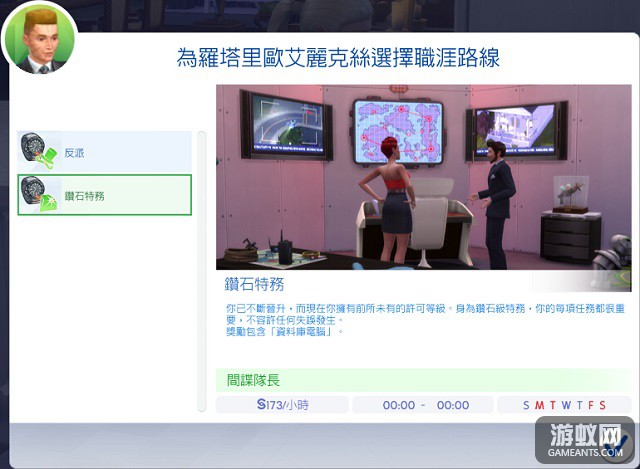
Task: Click the 間諜隊長 job title row
Action: click(423, 380)
